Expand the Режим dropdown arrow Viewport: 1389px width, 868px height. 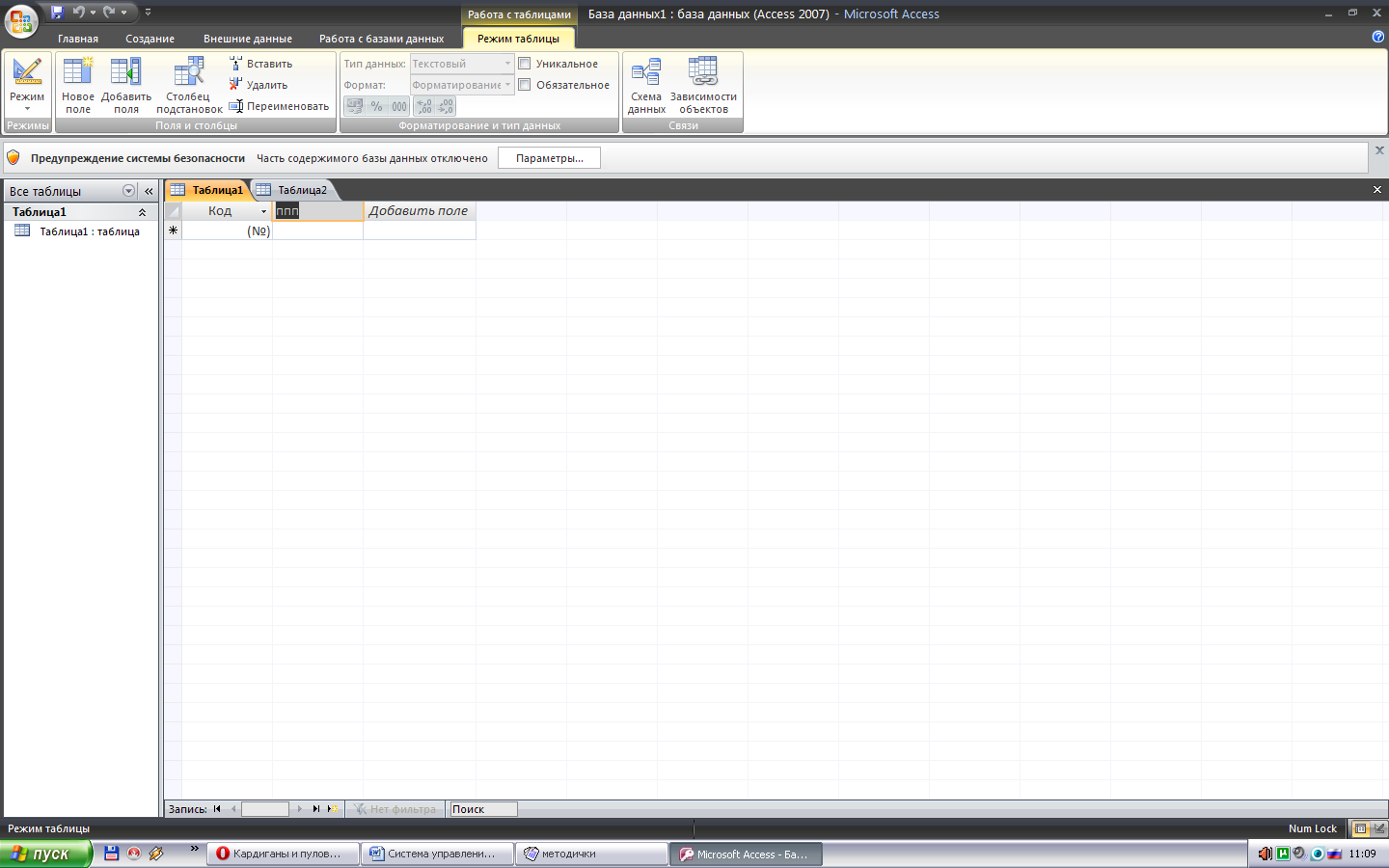27,109
